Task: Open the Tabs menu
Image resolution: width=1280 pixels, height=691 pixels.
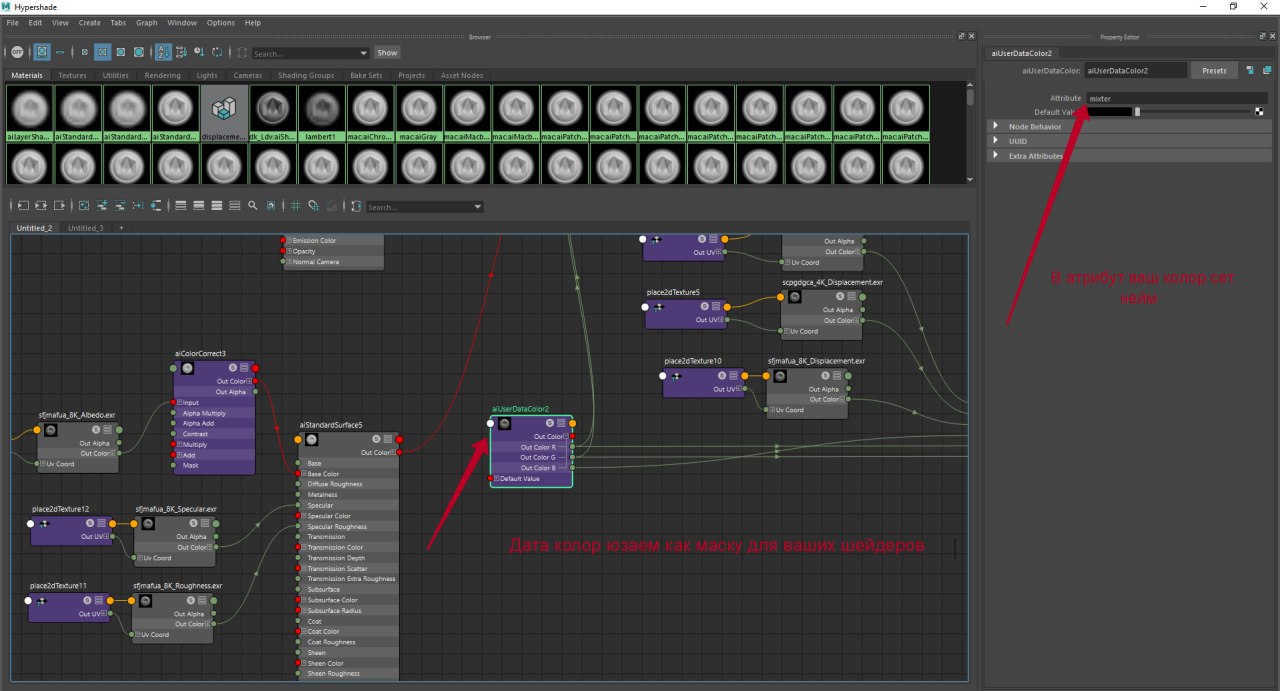Action: [x=118, y=22]
